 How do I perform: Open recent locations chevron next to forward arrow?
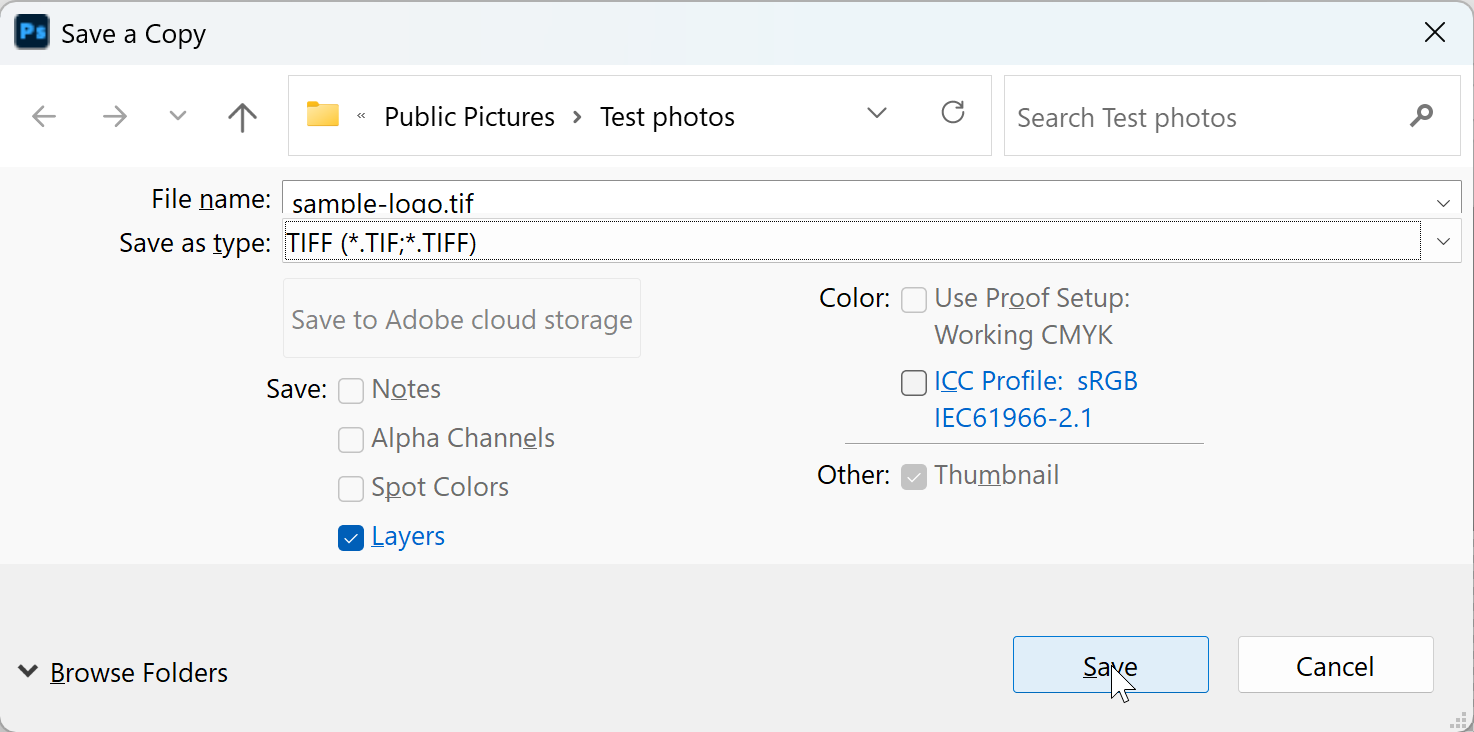click(x=178, y=116)
